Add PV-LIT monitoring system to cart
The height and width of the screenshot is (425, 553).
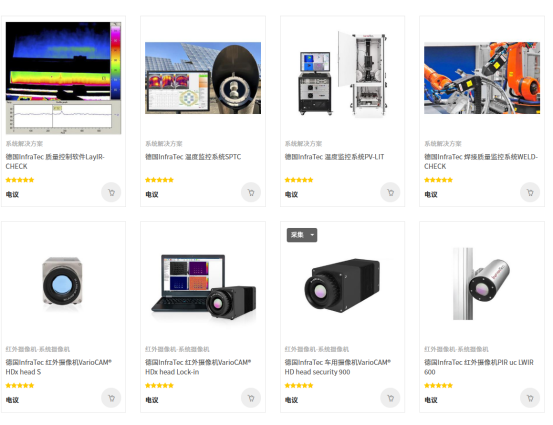pos(390,193)
